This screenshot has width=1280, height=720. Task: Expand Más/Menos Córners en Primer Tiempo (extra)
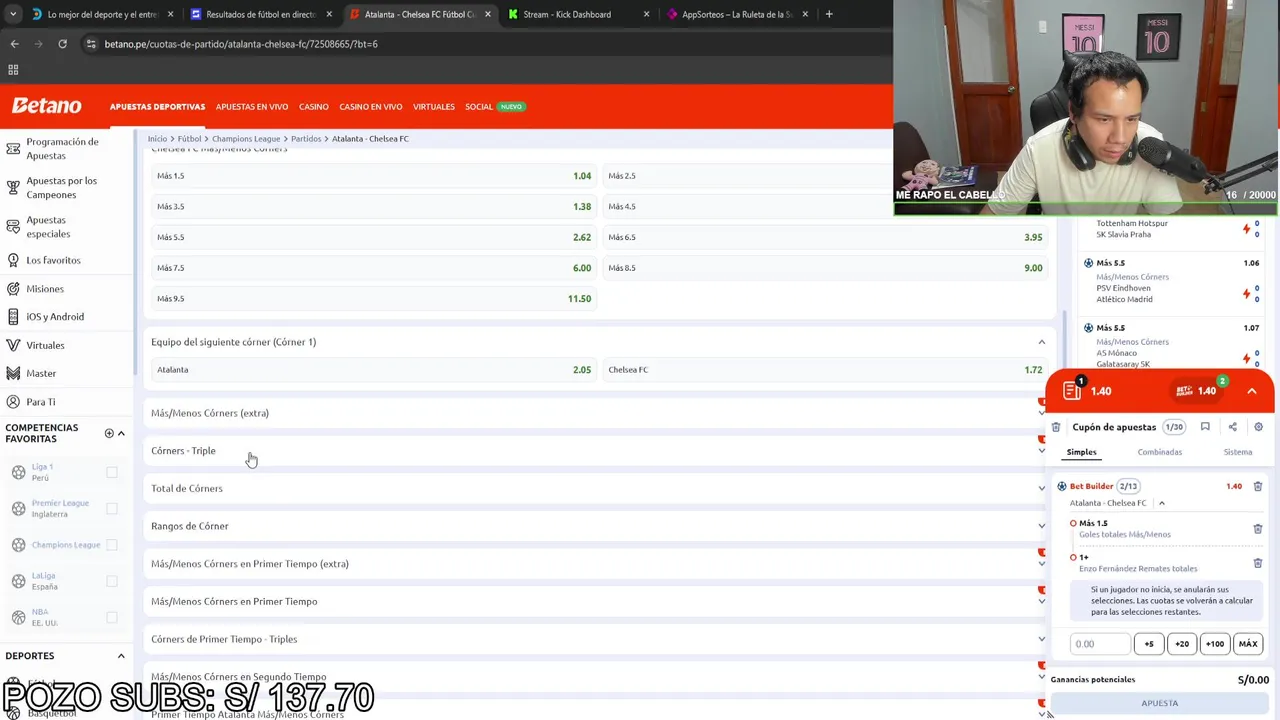point(1041,564)
